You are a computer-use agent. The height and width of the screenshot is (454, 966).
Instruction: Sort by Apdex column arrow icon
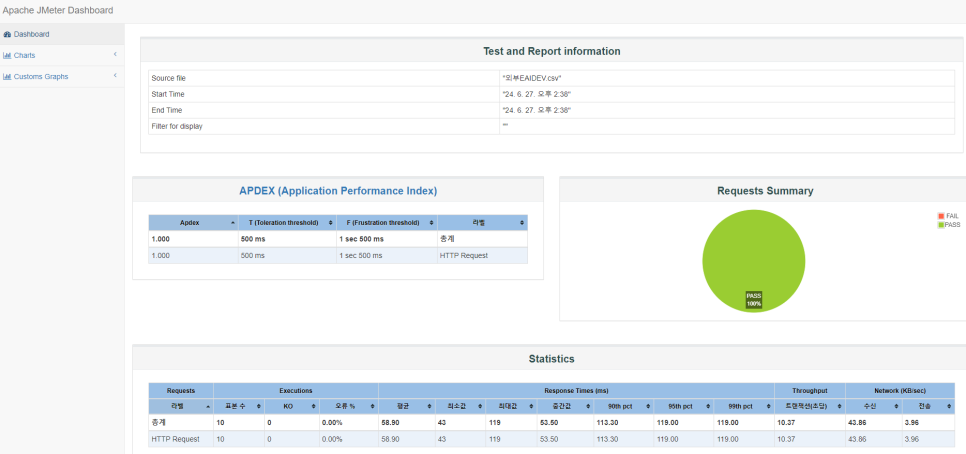pos(232,222)
